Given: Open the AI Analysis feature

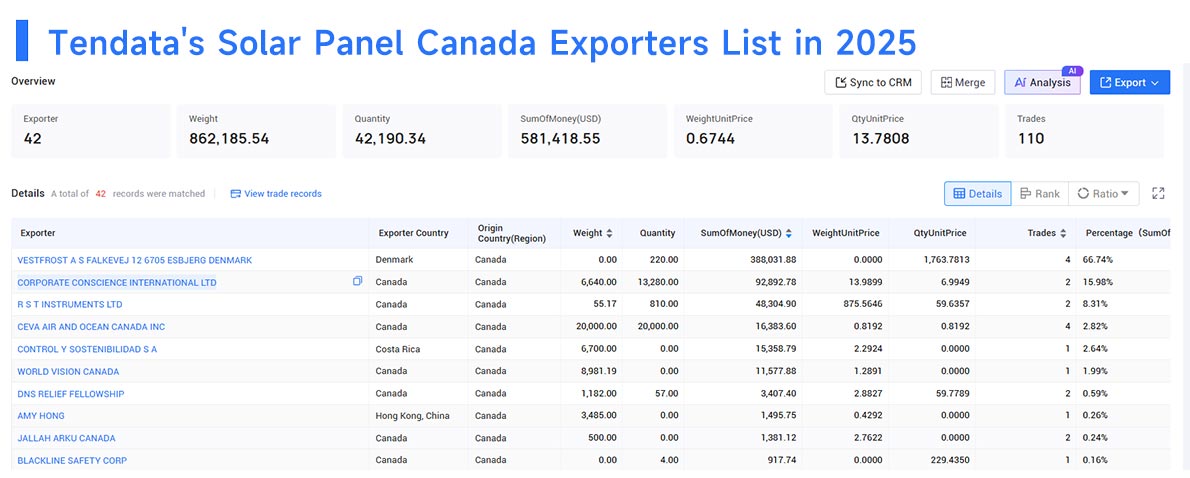Looking at the screenshot, I should coord(1042,83).
